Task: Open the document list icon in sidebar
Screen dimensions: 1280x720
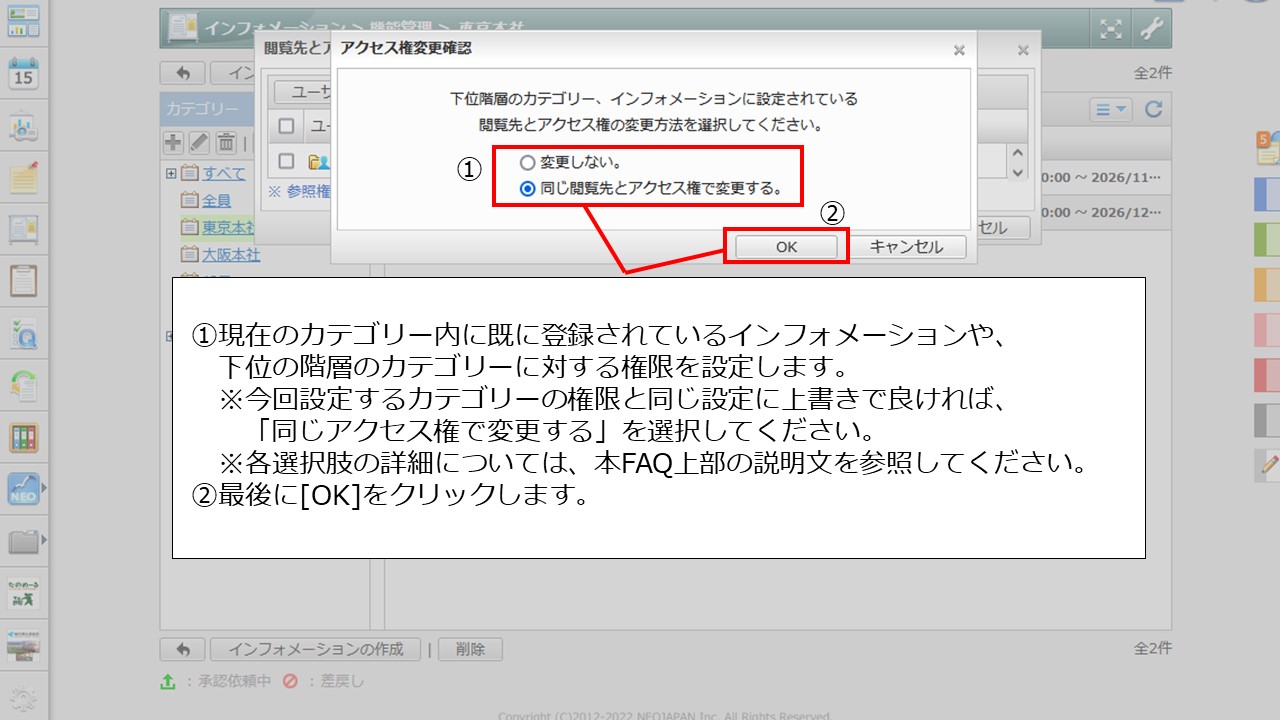Action: 23,229
